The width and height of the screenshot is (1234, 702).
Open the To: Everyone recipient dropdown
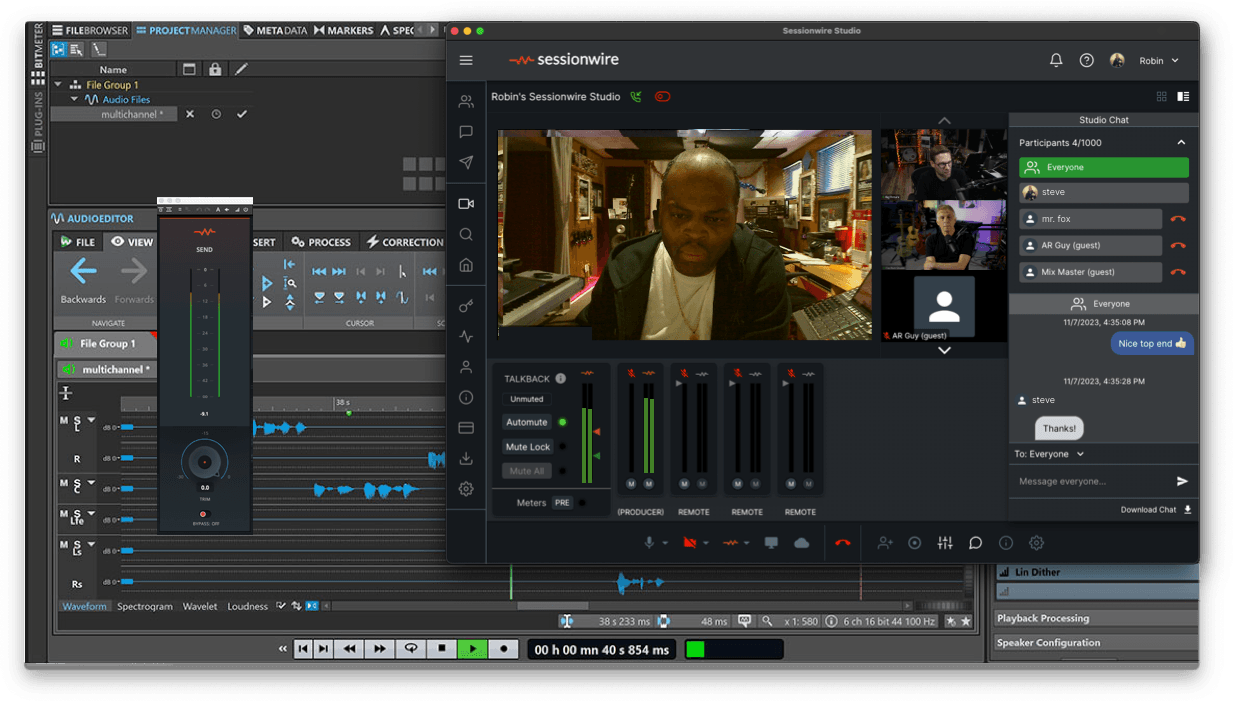[1049, 454]
